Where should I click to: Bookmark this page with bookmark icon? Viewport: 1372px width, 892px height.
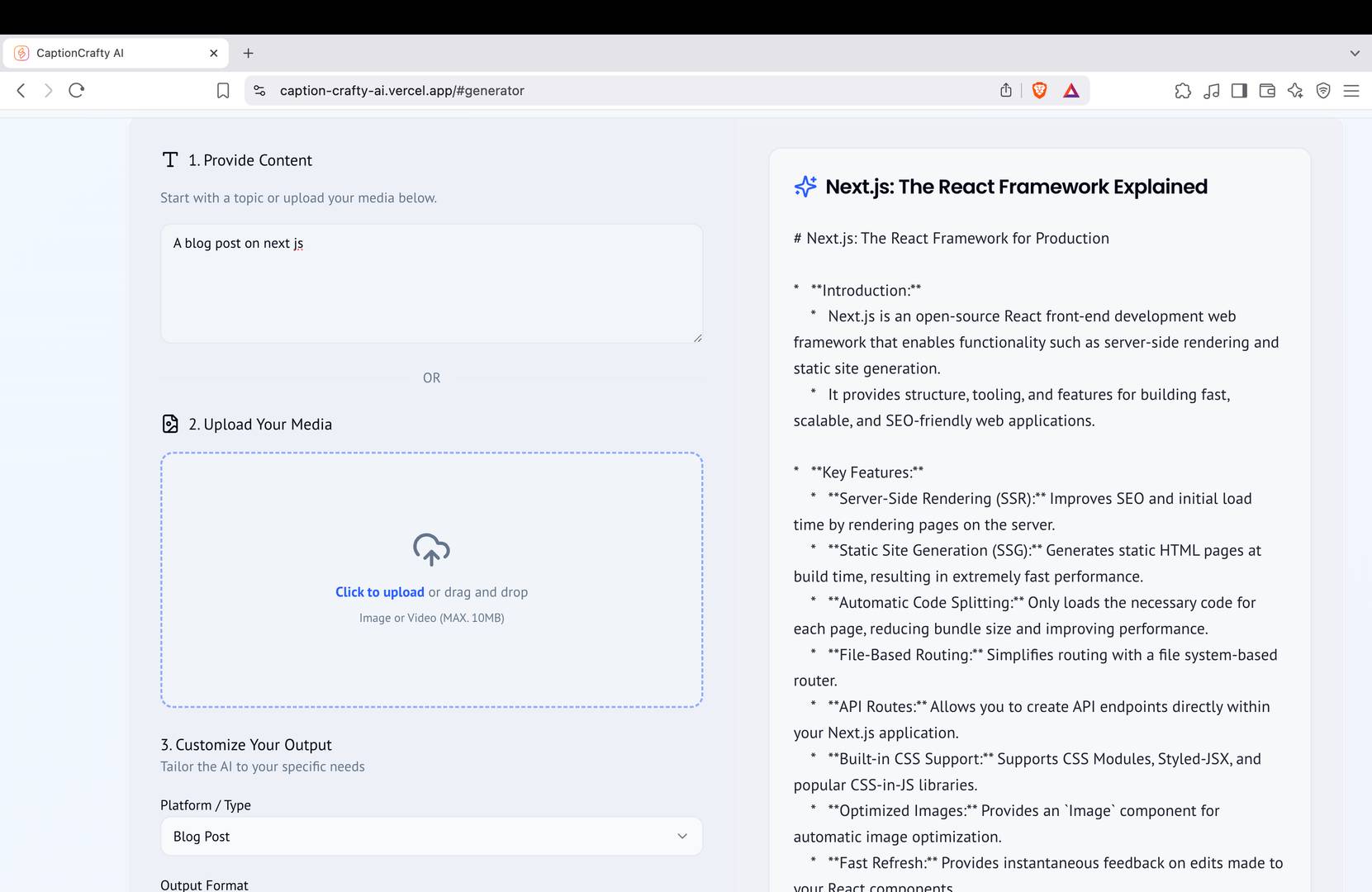pyautogui.click(x=223, y=91)
